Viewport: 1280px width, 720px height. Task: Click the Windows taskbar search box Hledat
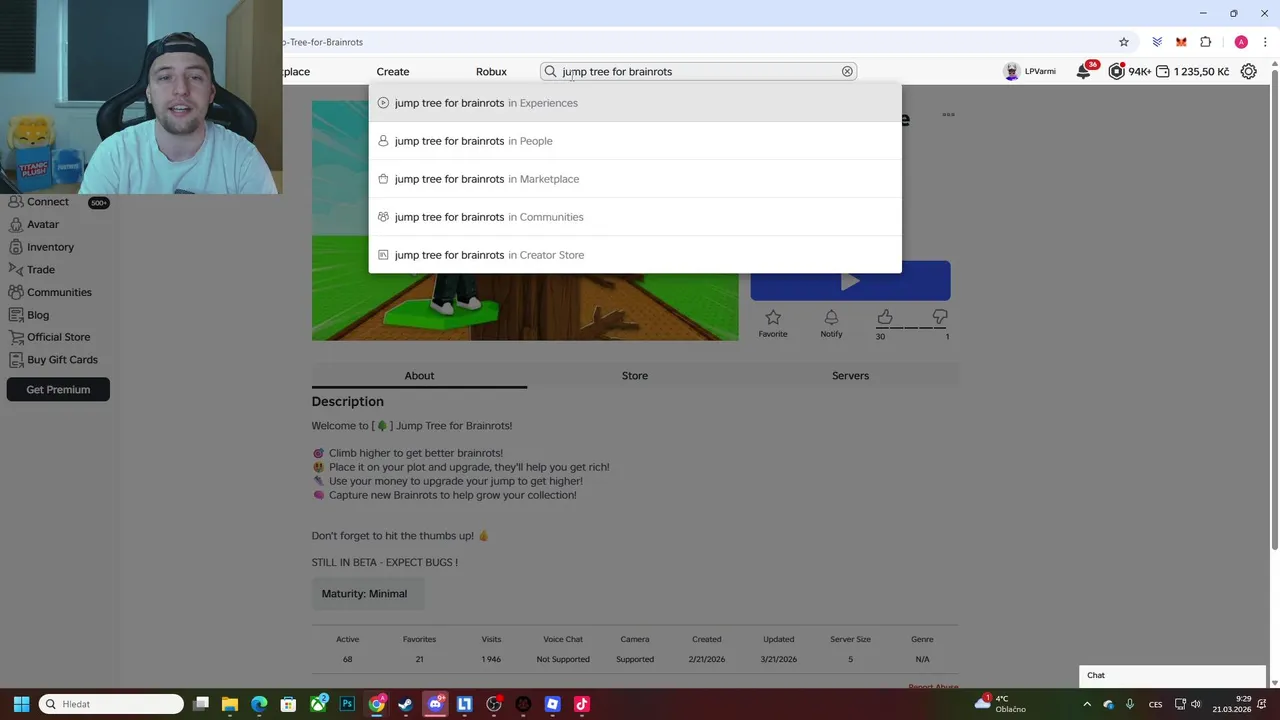tap(111, 704)
